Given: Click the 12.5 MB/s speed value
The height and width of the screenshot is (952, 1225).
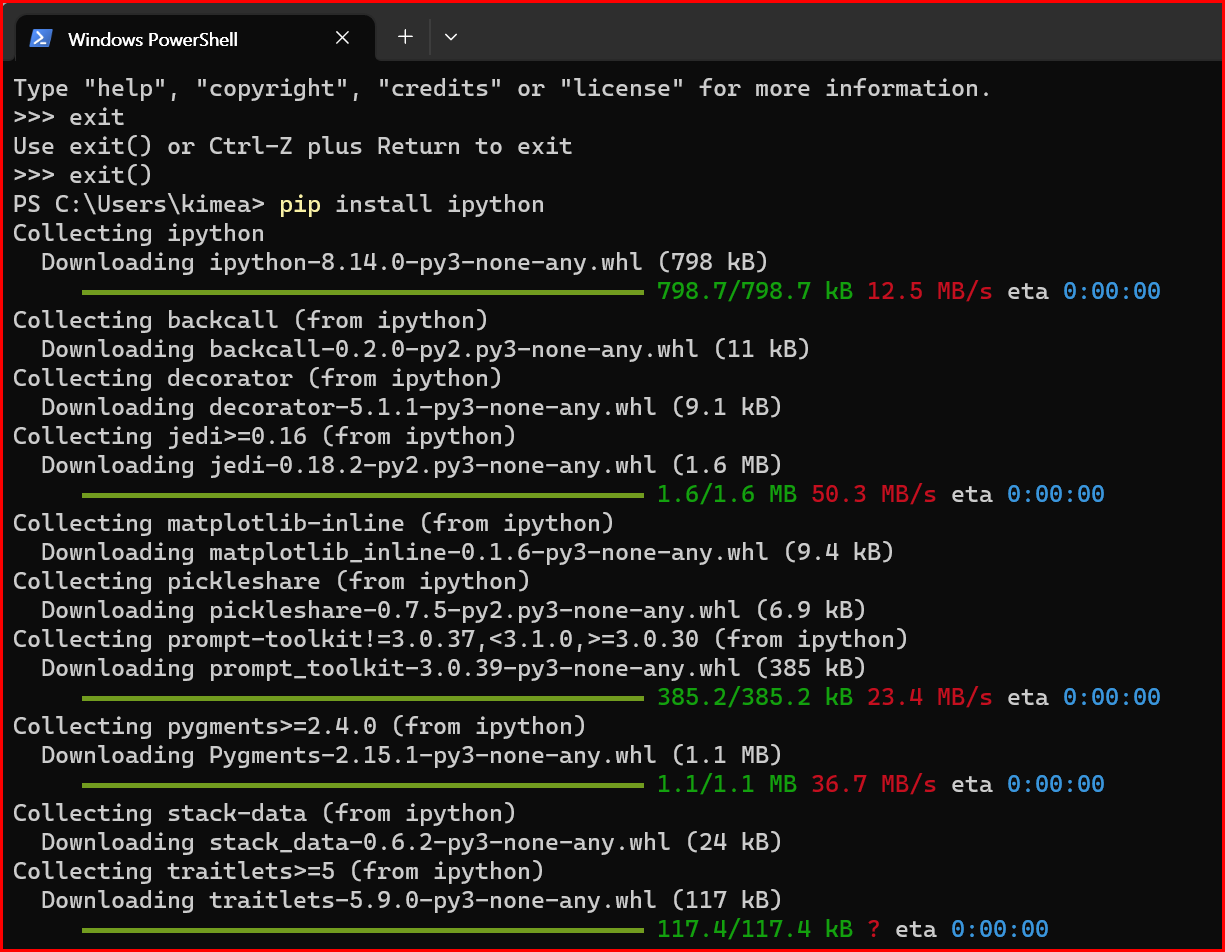Looking at the screenshot, I should [x=930, y=291].
